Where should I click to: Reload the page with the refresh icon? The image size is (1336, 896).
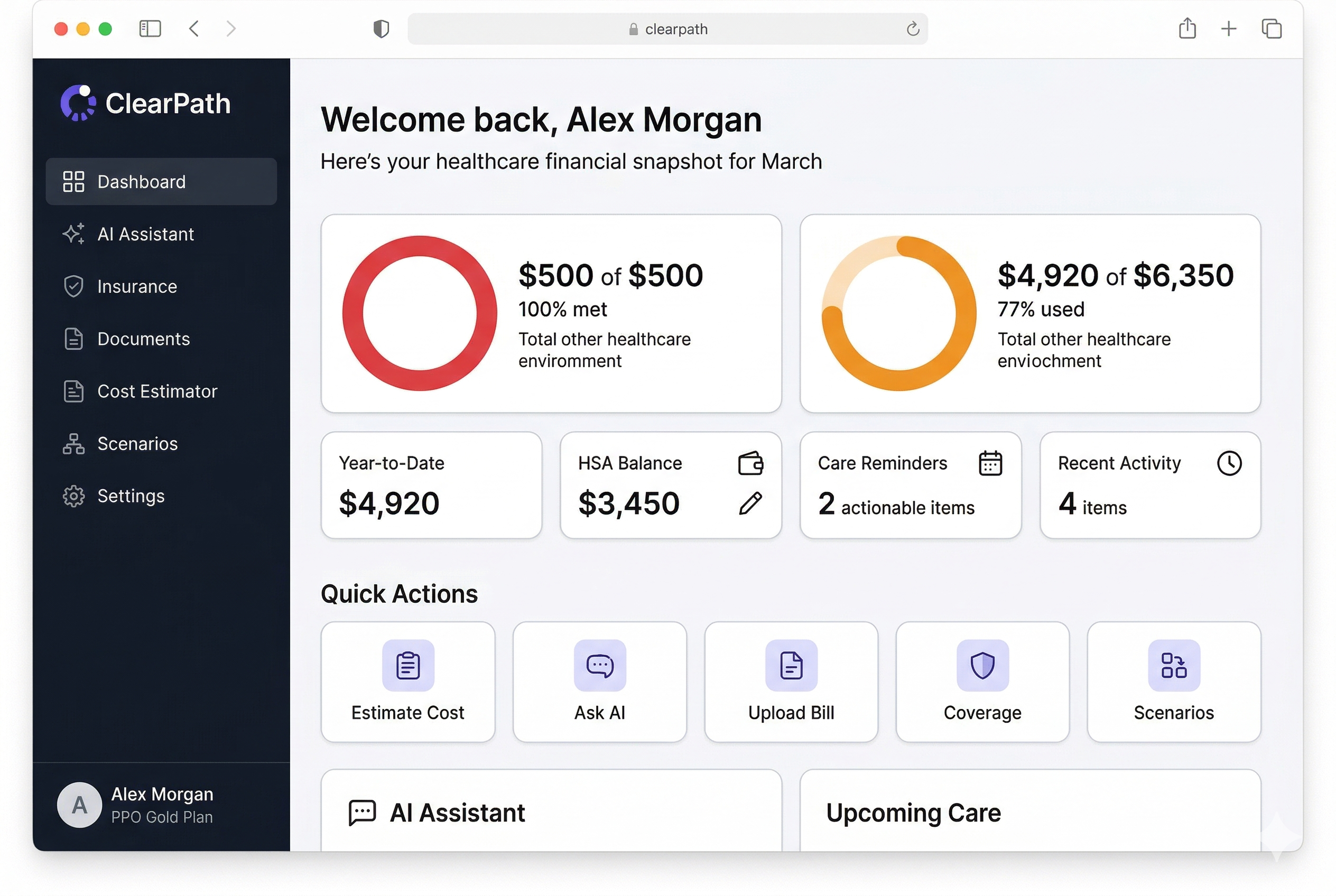coord(912,29)
